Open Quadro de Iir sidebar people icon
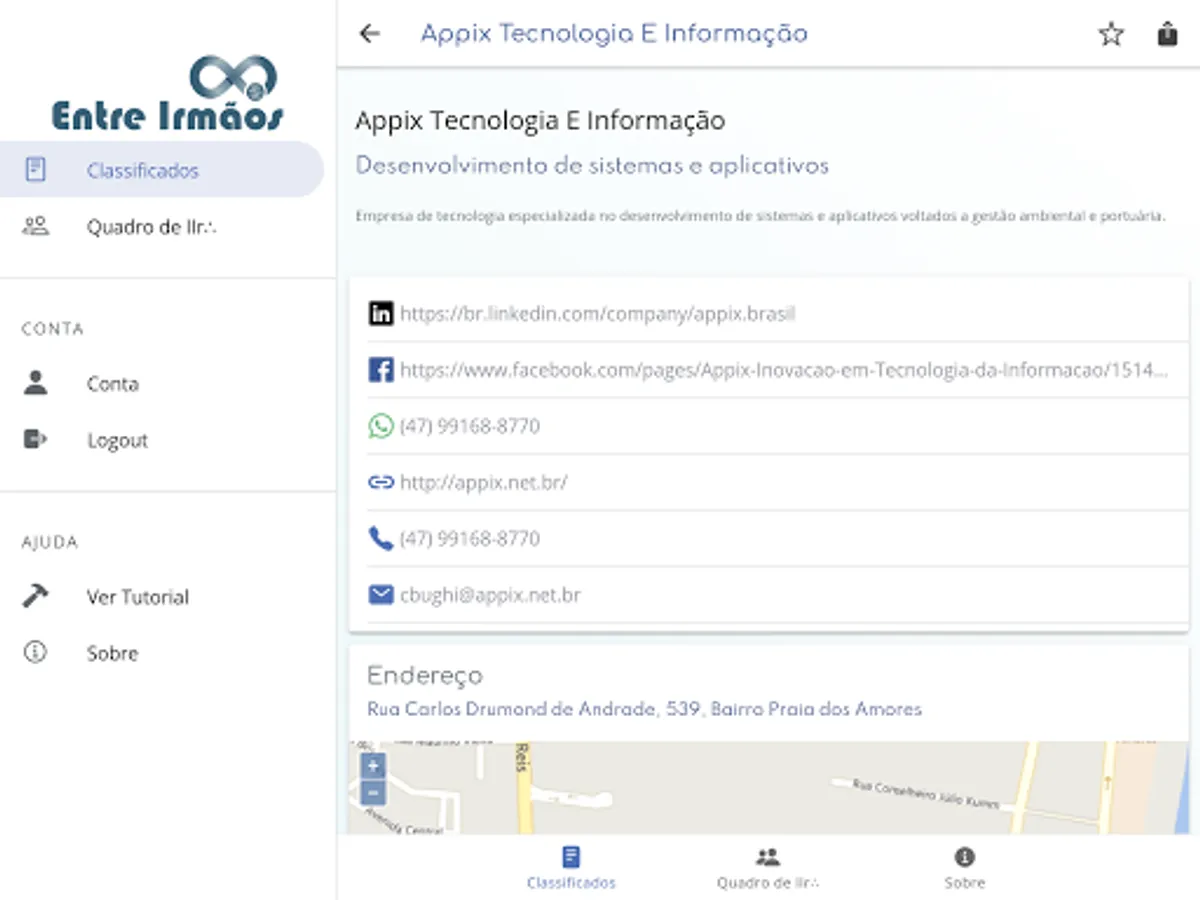This screenshot has width=1200, height=900. (x=35, y=226)
